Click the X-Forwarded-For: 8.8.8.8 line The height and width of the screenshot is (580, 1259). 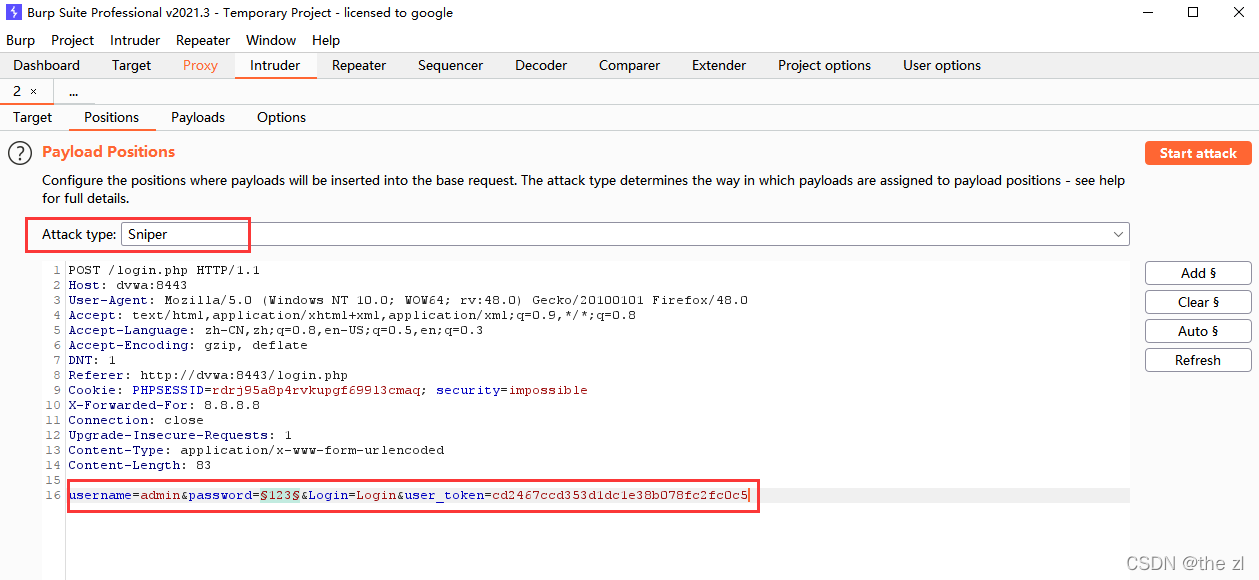coord(164,405)
